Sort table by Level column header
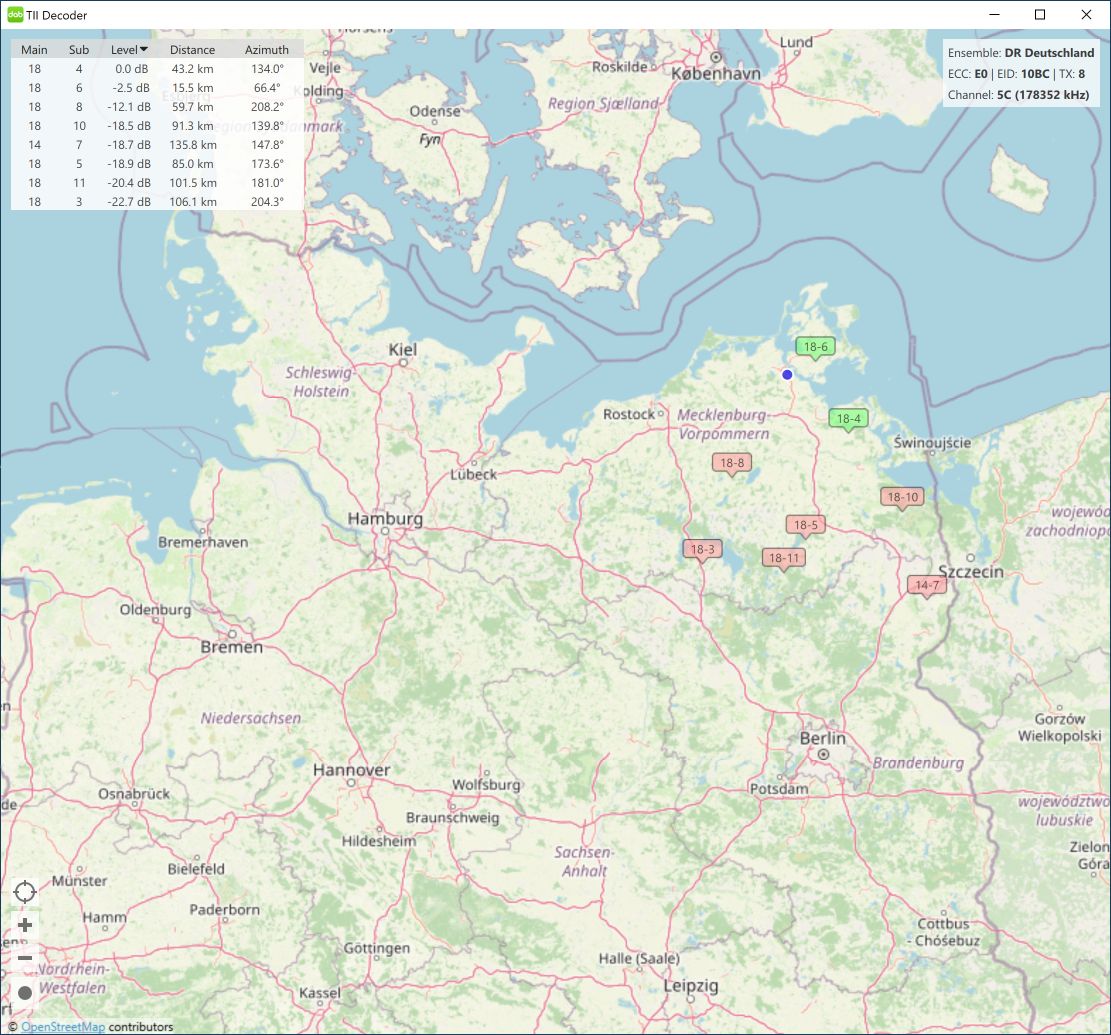 pyautogui.click(x=129, y=49)
